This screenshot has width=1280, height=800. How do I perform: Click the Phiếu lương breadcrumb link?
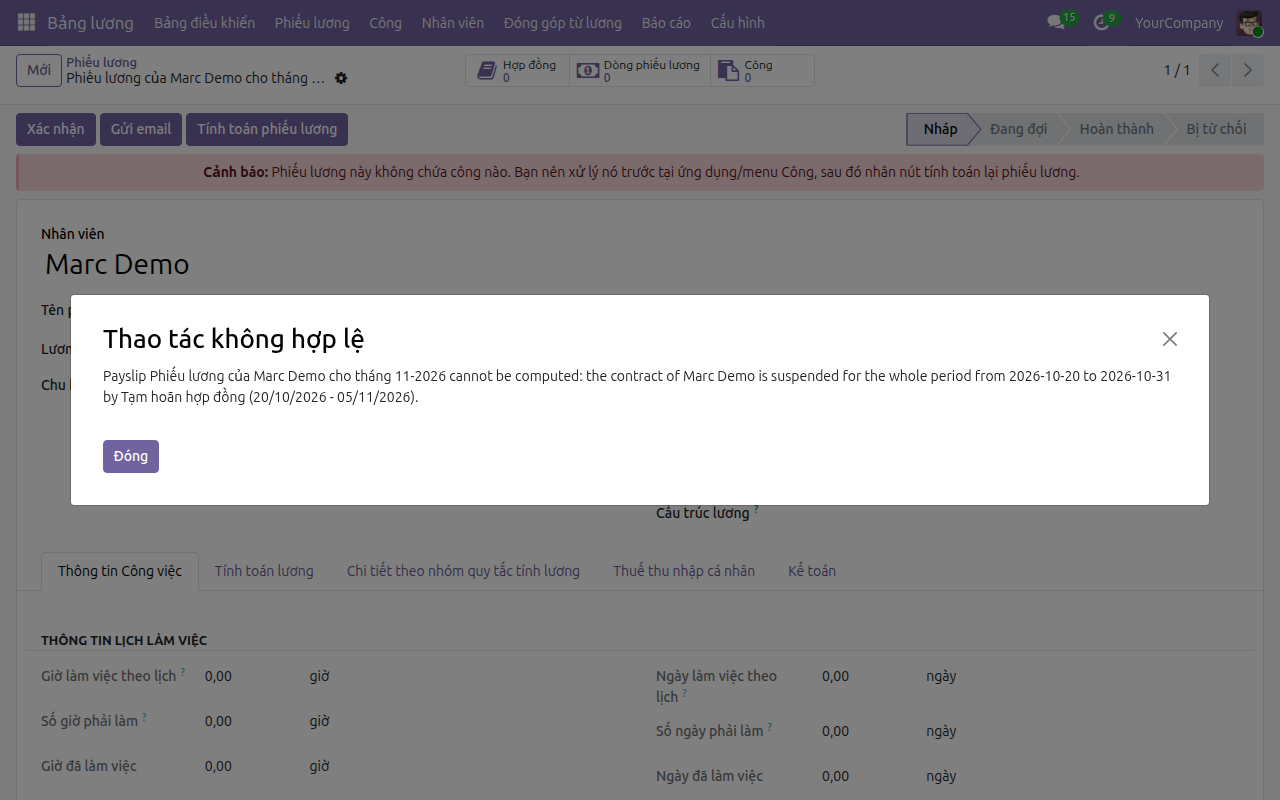click(x=101, y=62)
